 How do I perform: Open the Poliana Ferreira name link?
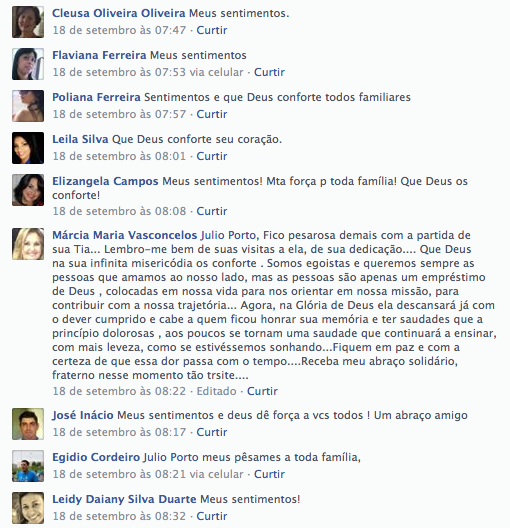(x=96, y=97)
